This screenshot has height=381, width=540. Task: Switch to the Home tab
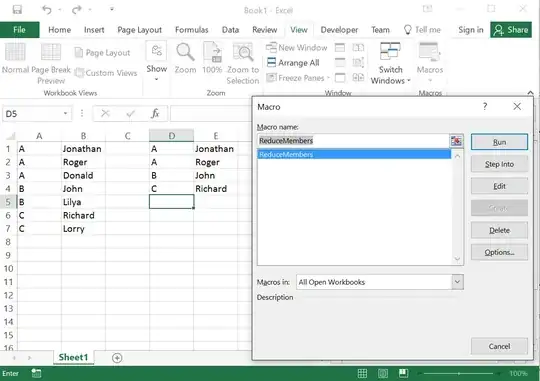tap(60, 30)
